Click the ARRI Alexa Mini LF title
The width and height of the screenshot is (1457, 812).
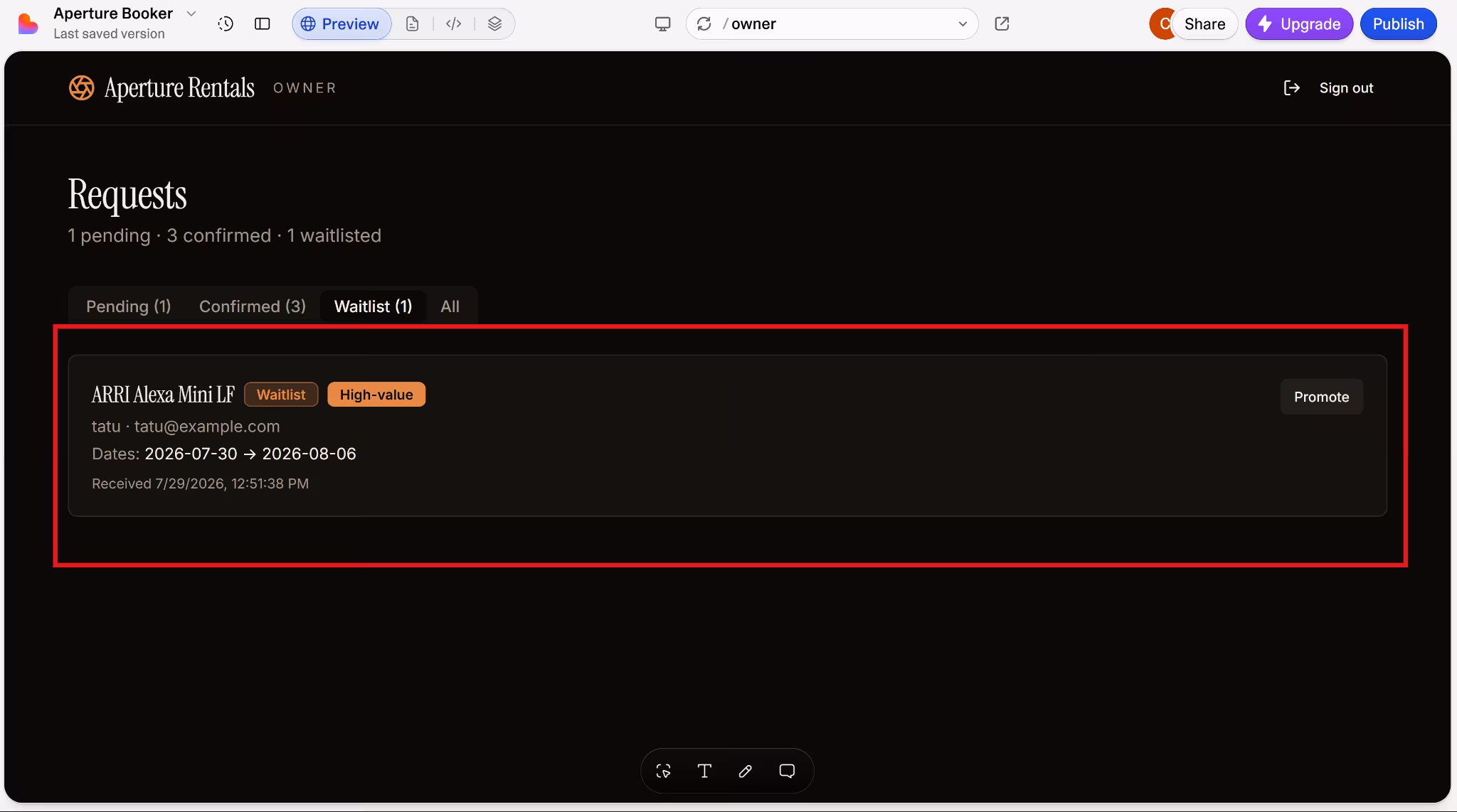click(x=163, y=395)
